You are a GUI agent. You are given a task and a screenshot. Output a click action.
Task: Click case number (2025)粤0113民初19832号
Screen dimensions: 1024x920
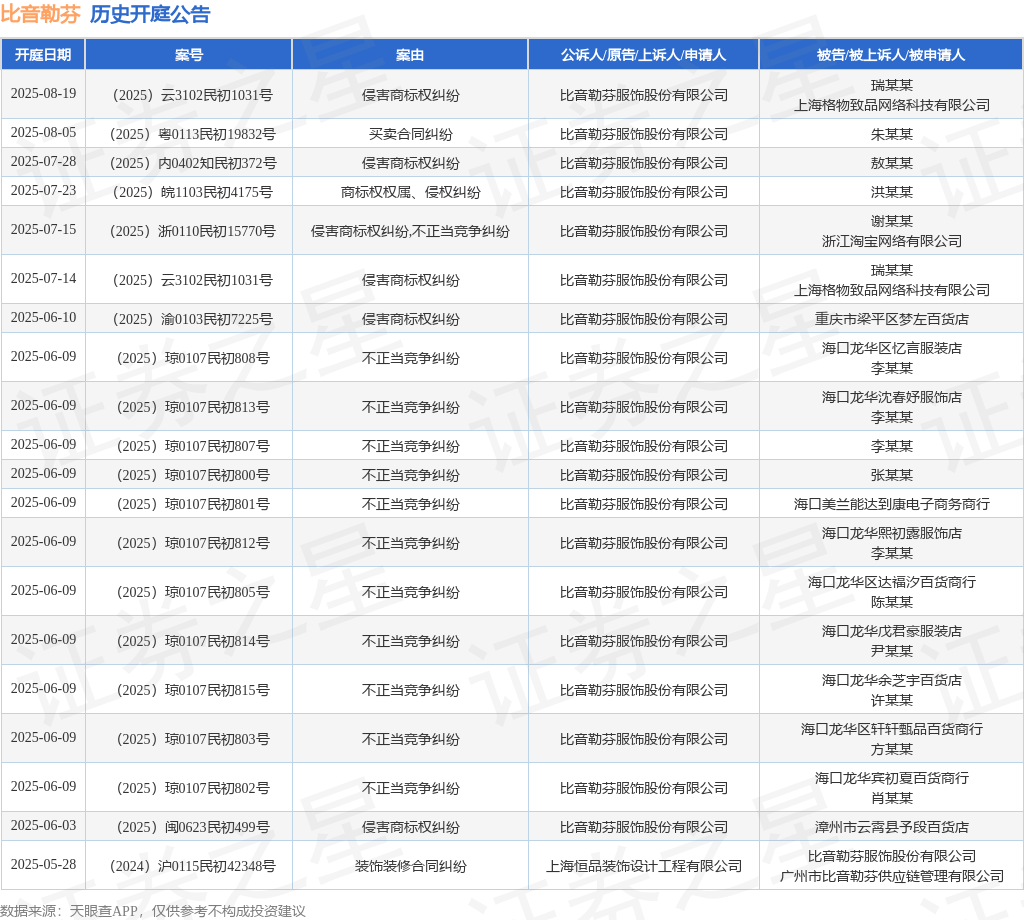193,135
